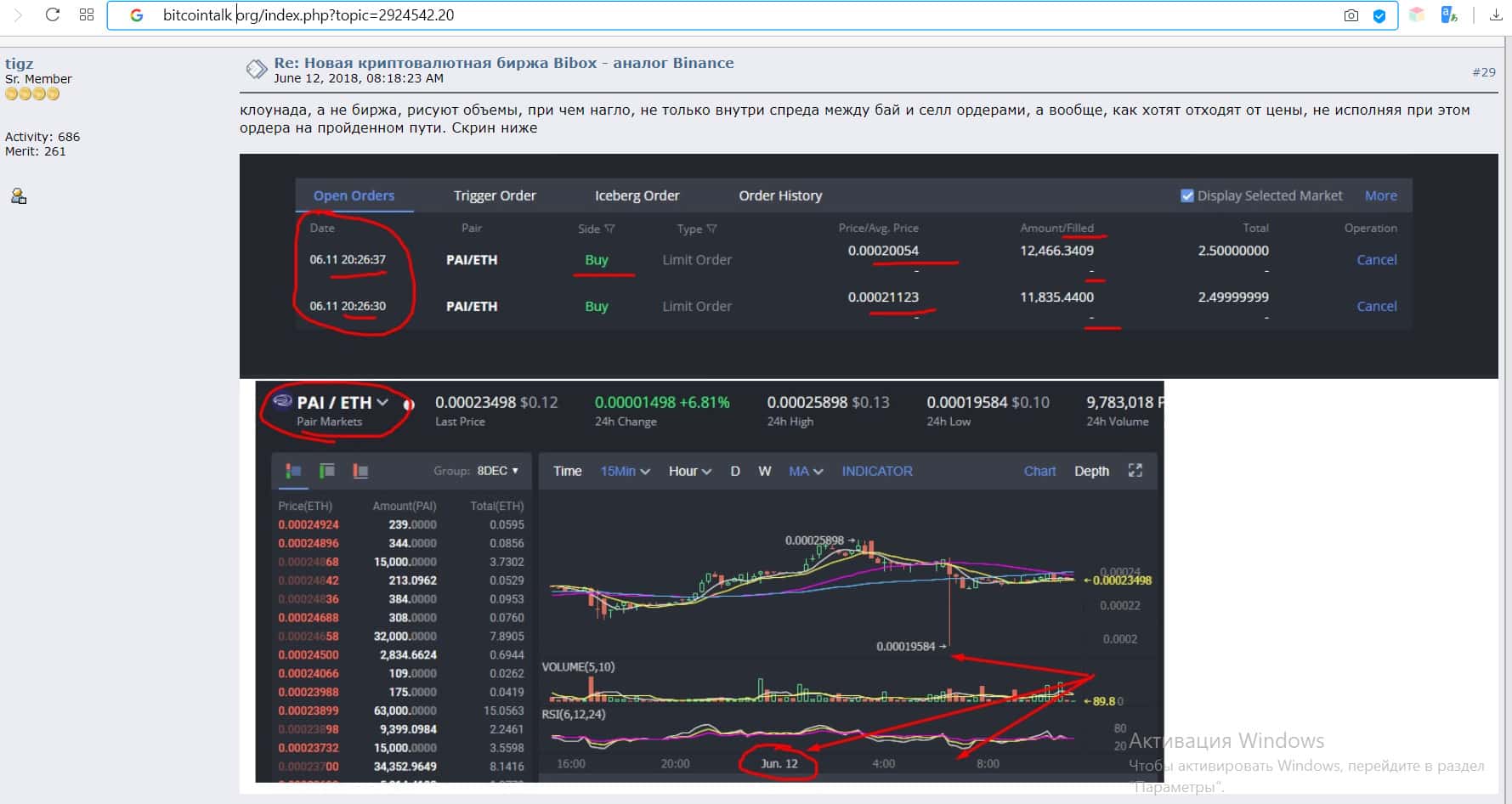Viewport: 1512px width, 804px height.
Task: Open the 15Min interval dropdown
Action: (x=625, y=471)
